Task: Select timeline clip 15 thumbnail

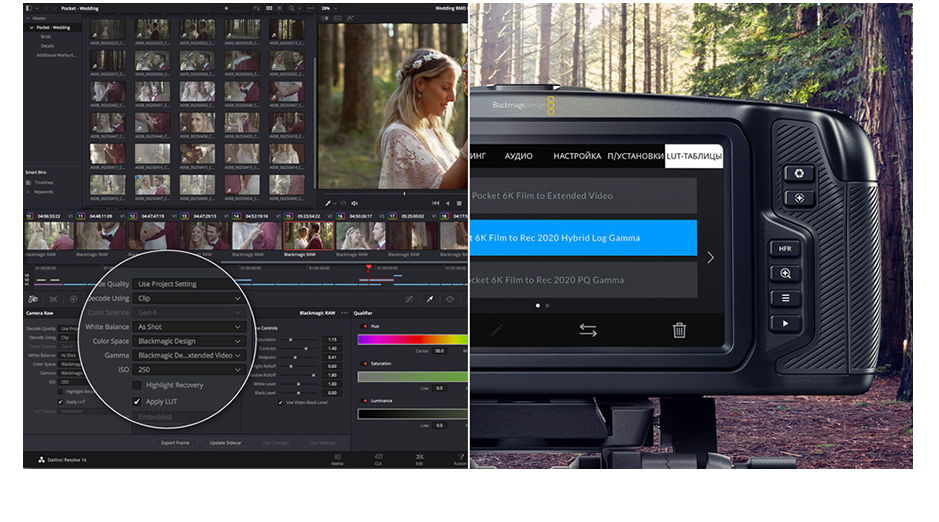Action: pyautogui.click(x=308, y=236)
